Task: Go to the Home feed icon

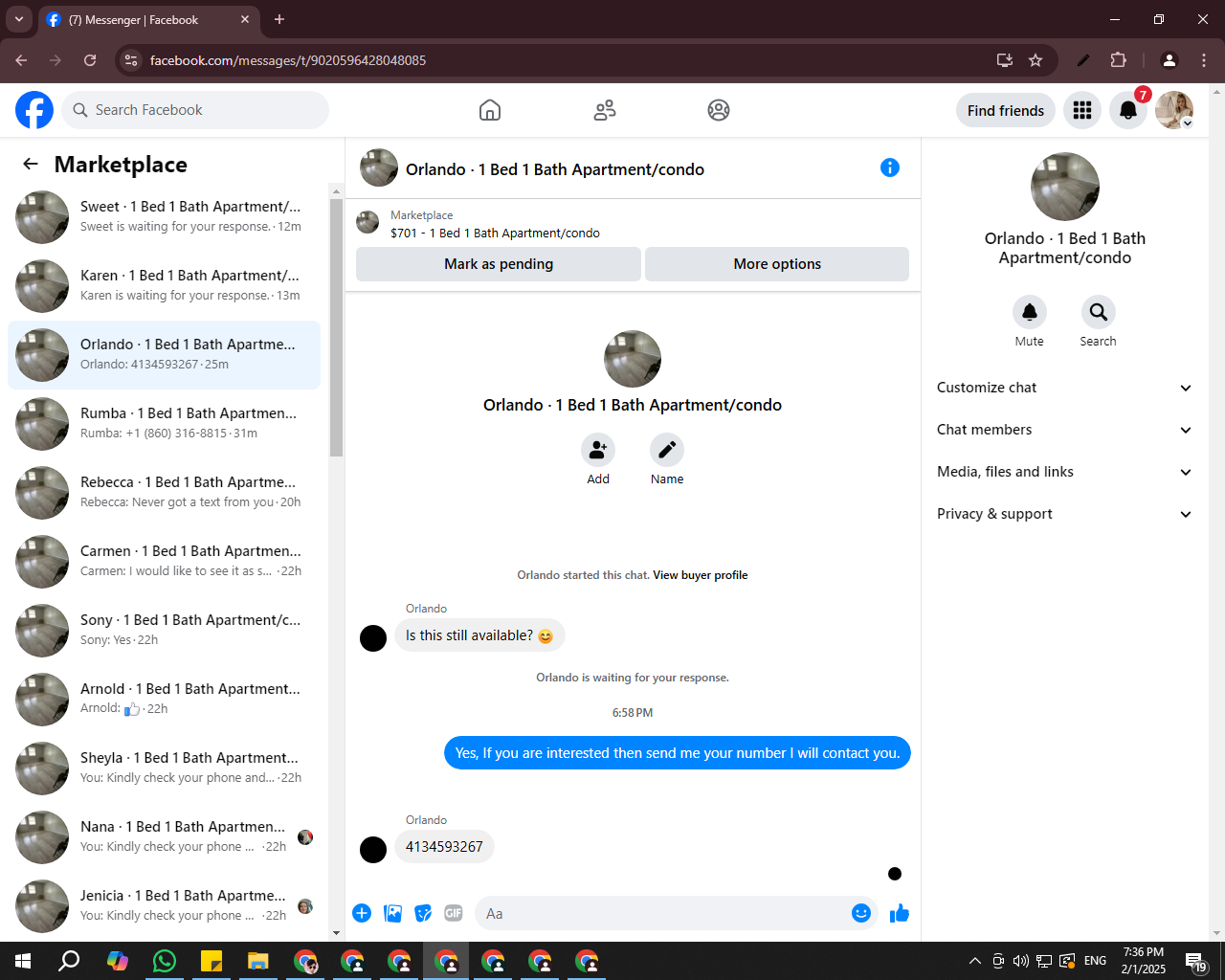Action: coord(490,110)
